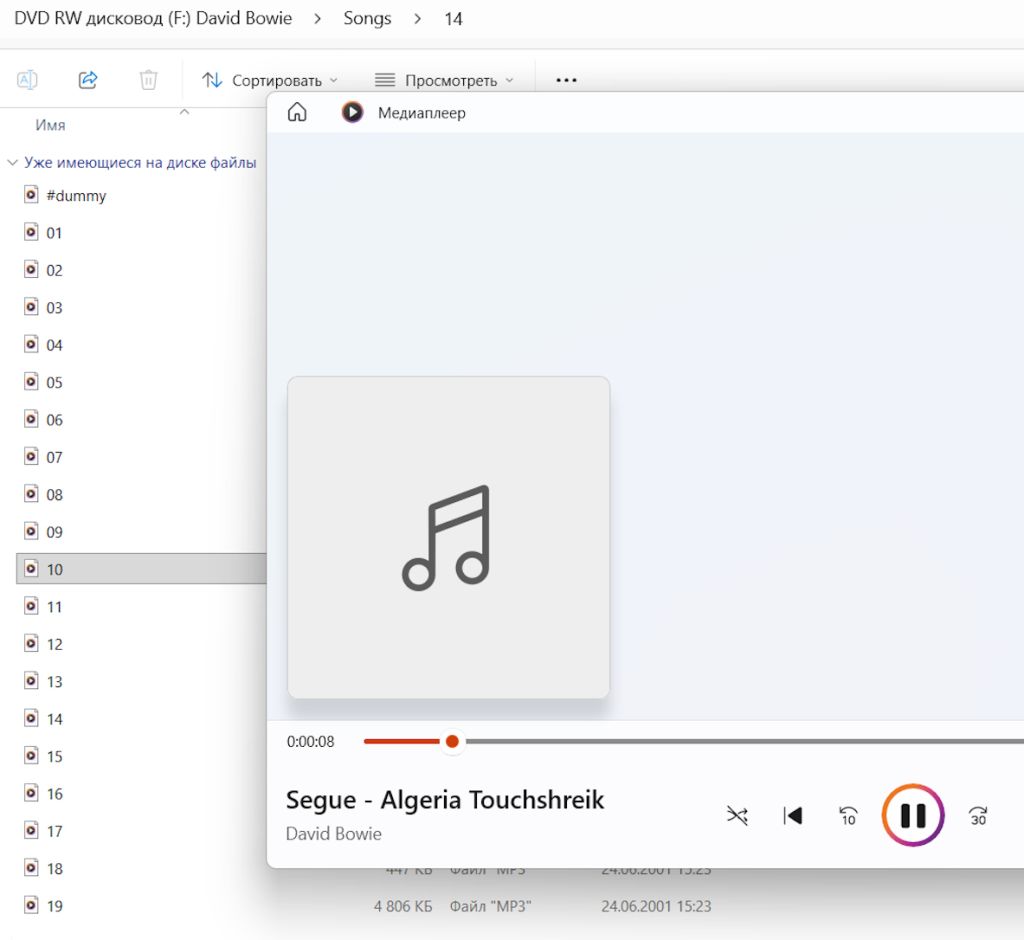Click the file icon for 06
The height and width of the screenshot is (940, 1024).
[x=31, y=419]
